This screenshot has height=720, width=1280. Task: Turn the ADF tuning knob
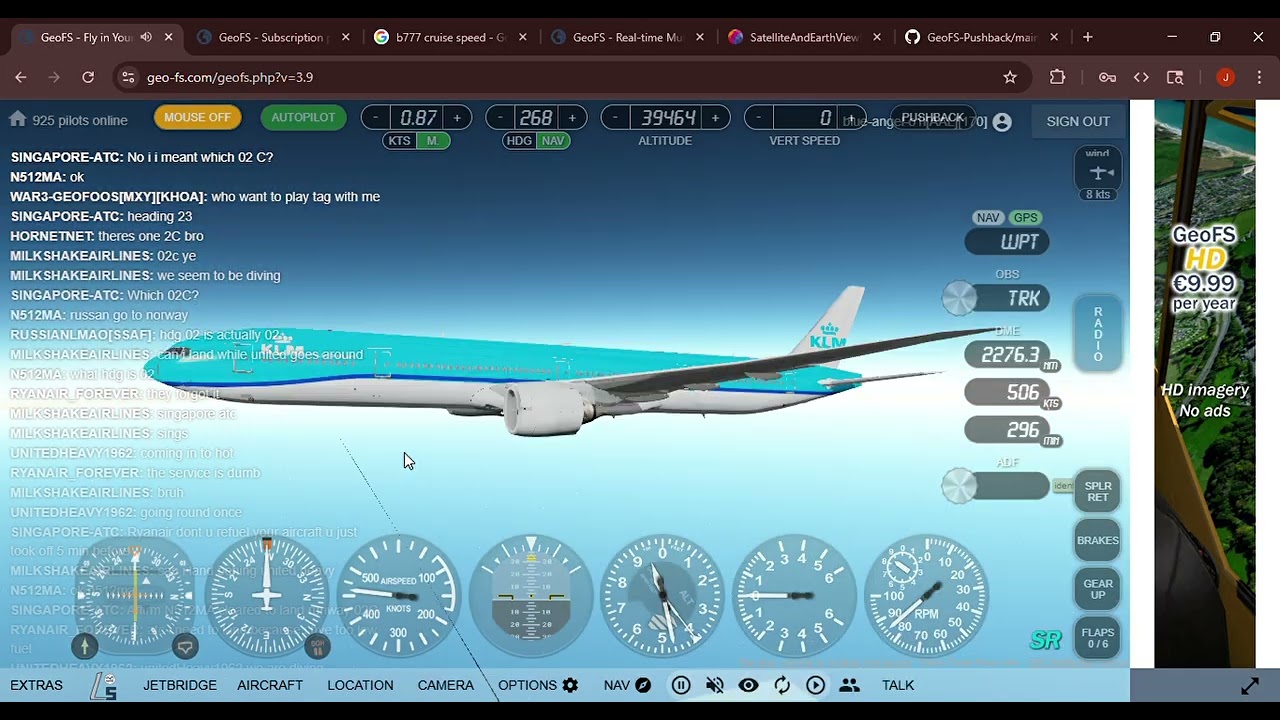pos(959,486)
